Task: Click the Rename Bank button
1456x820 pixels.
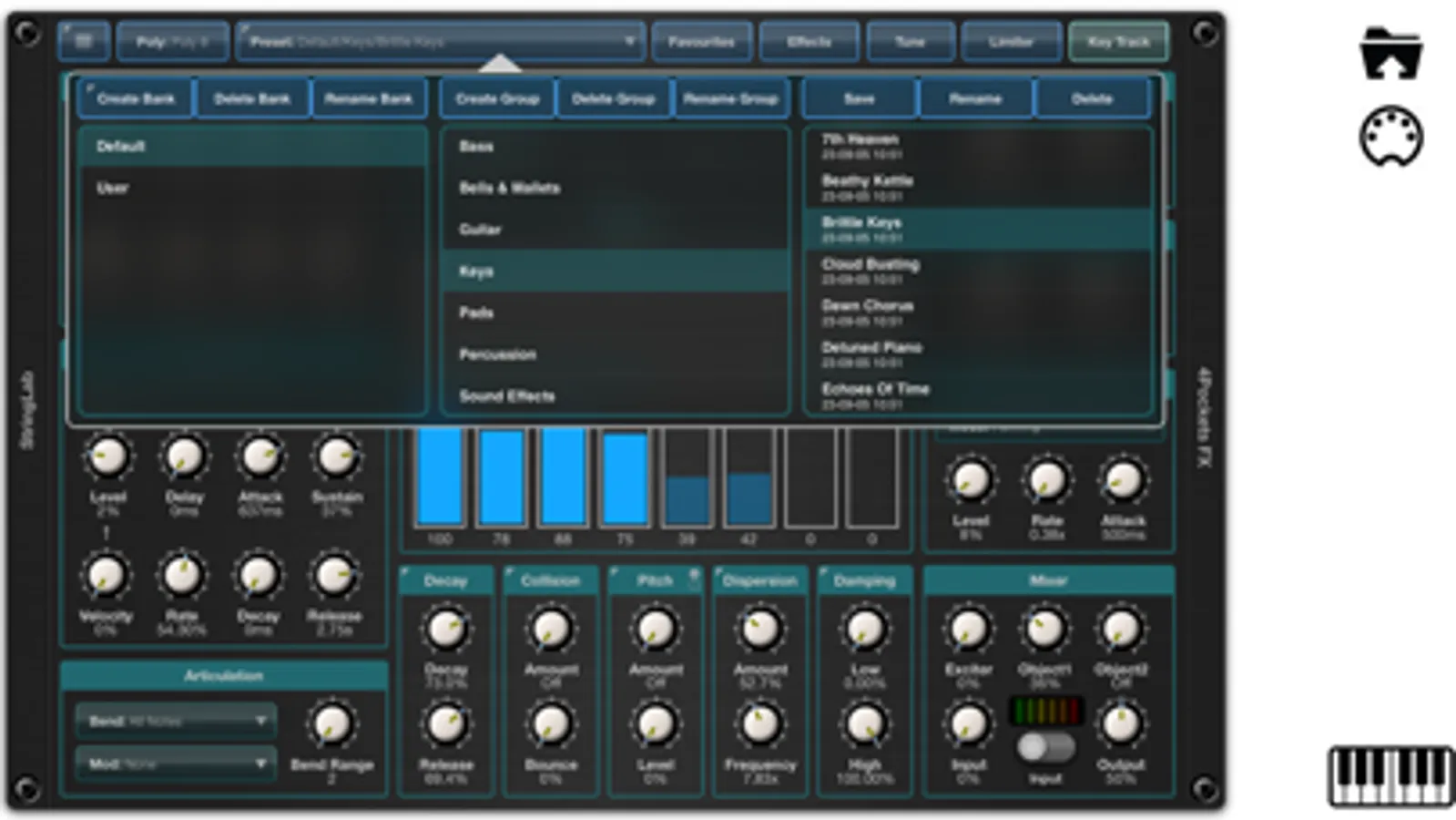Action: [369, 98]
